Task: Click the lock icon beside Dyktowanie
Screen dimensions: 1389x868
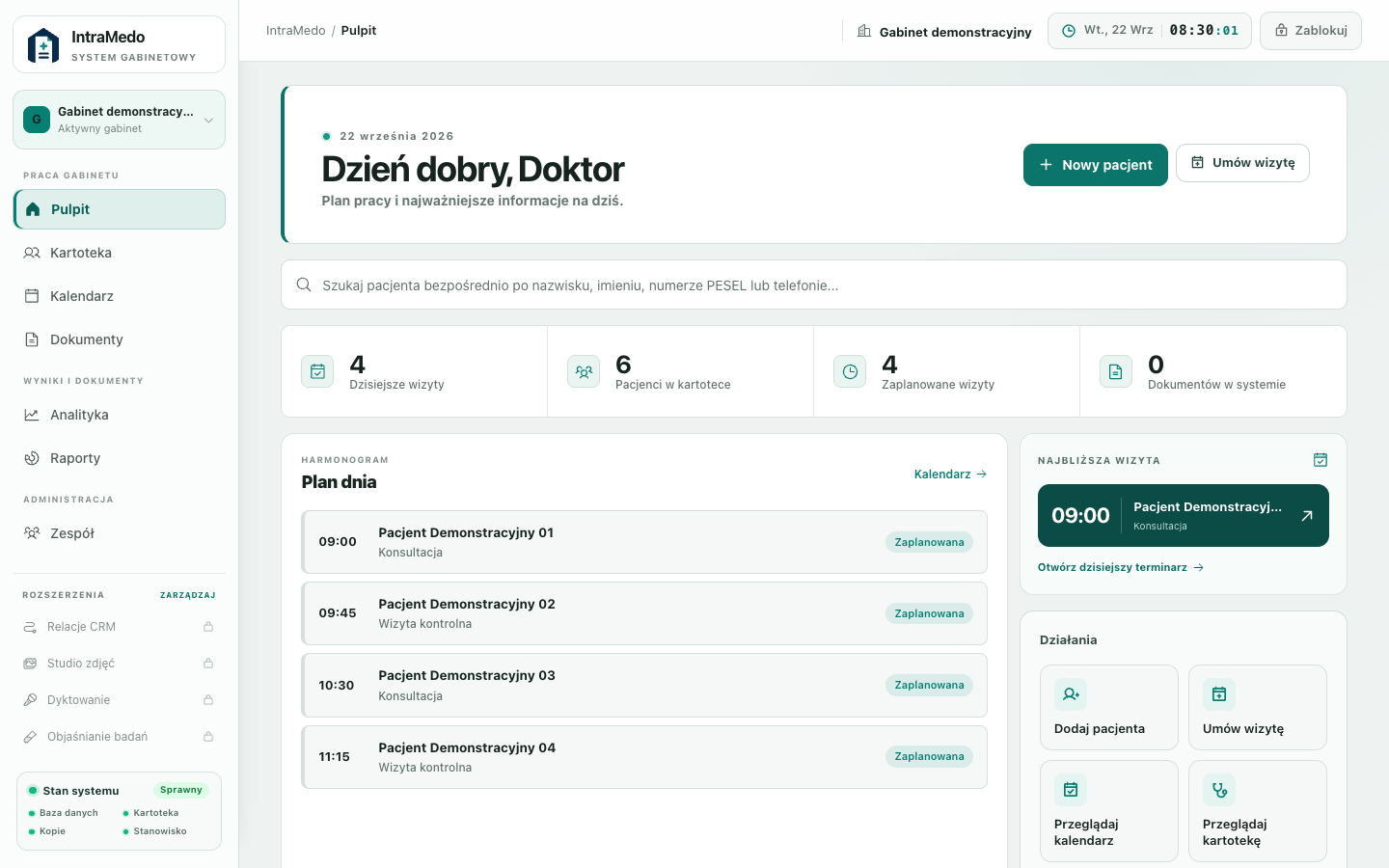Action: (208, 700)
